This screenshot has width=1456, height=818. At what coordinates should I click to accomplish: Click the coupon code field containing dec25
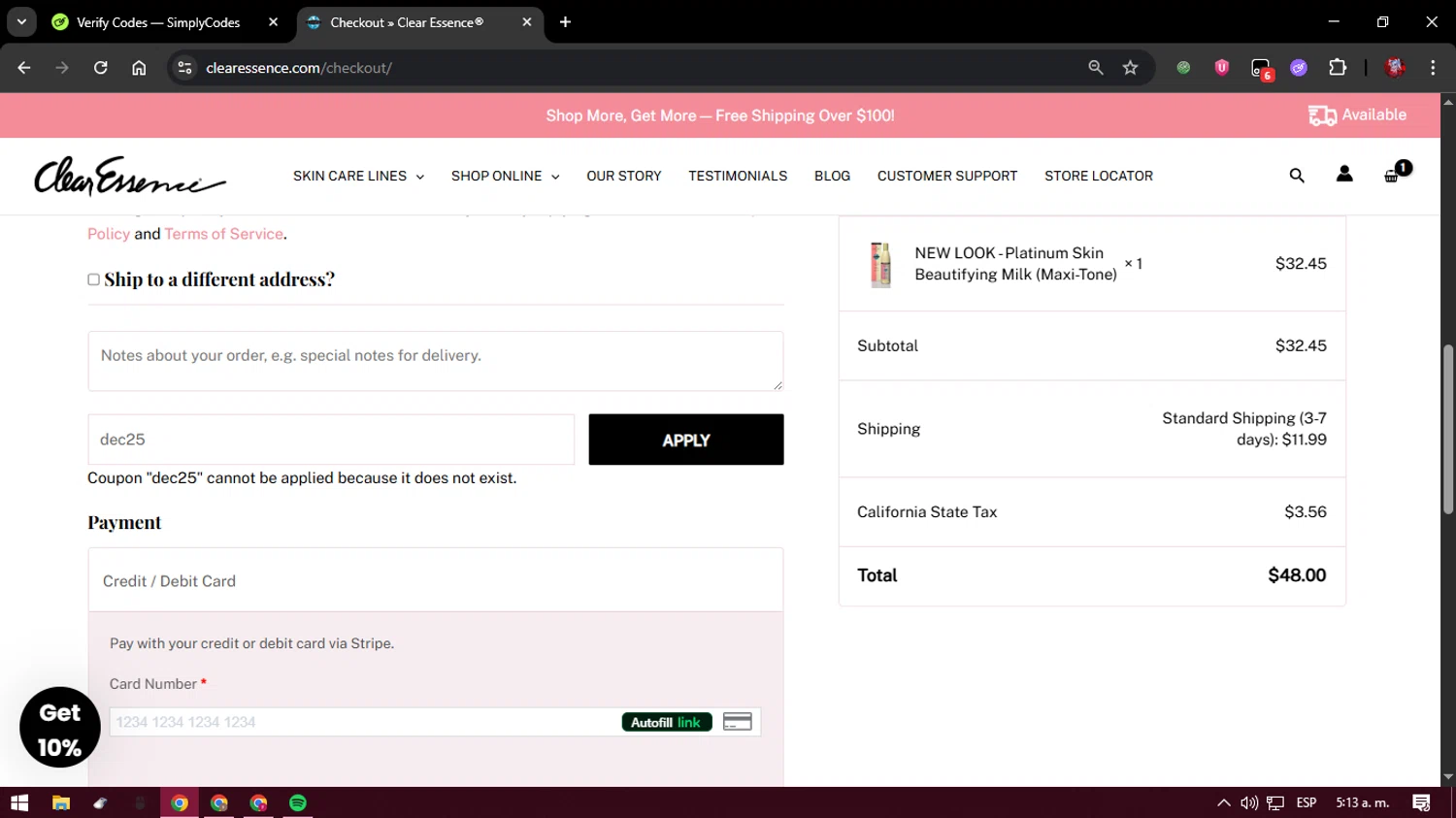click(331, 440)
